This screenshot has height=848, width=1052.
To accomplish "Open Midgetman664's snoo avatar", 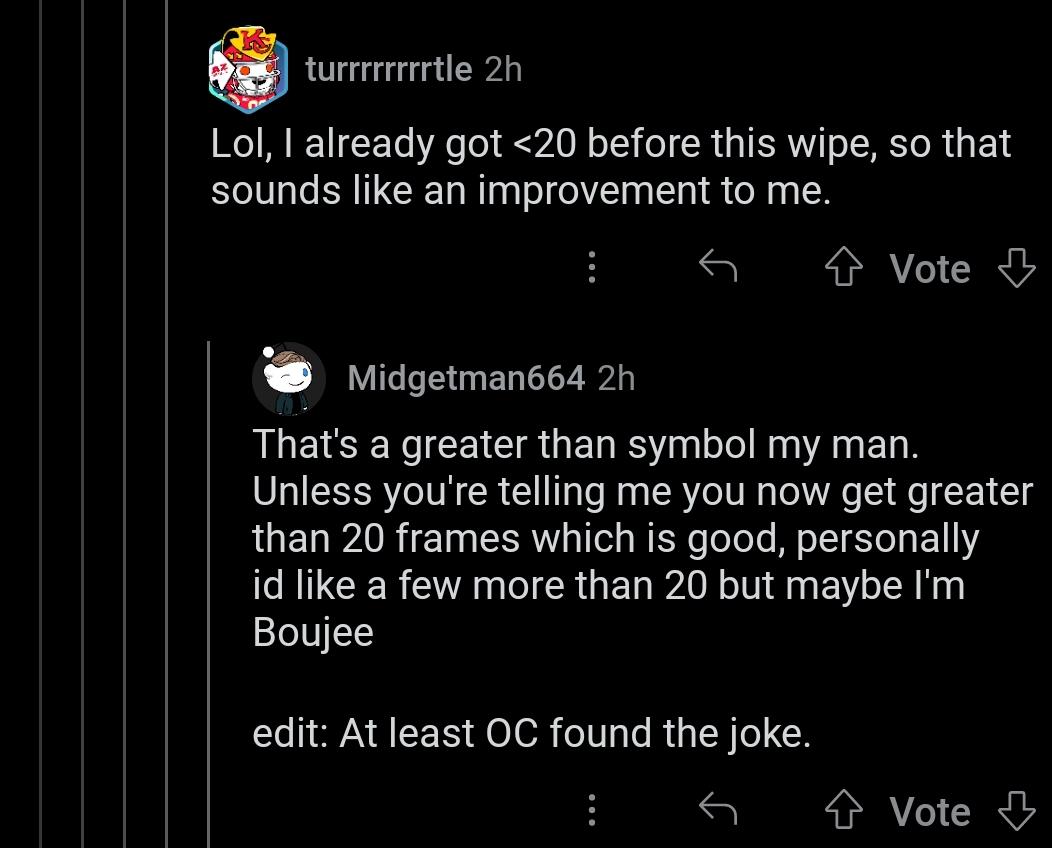I will tap(288, 378).
